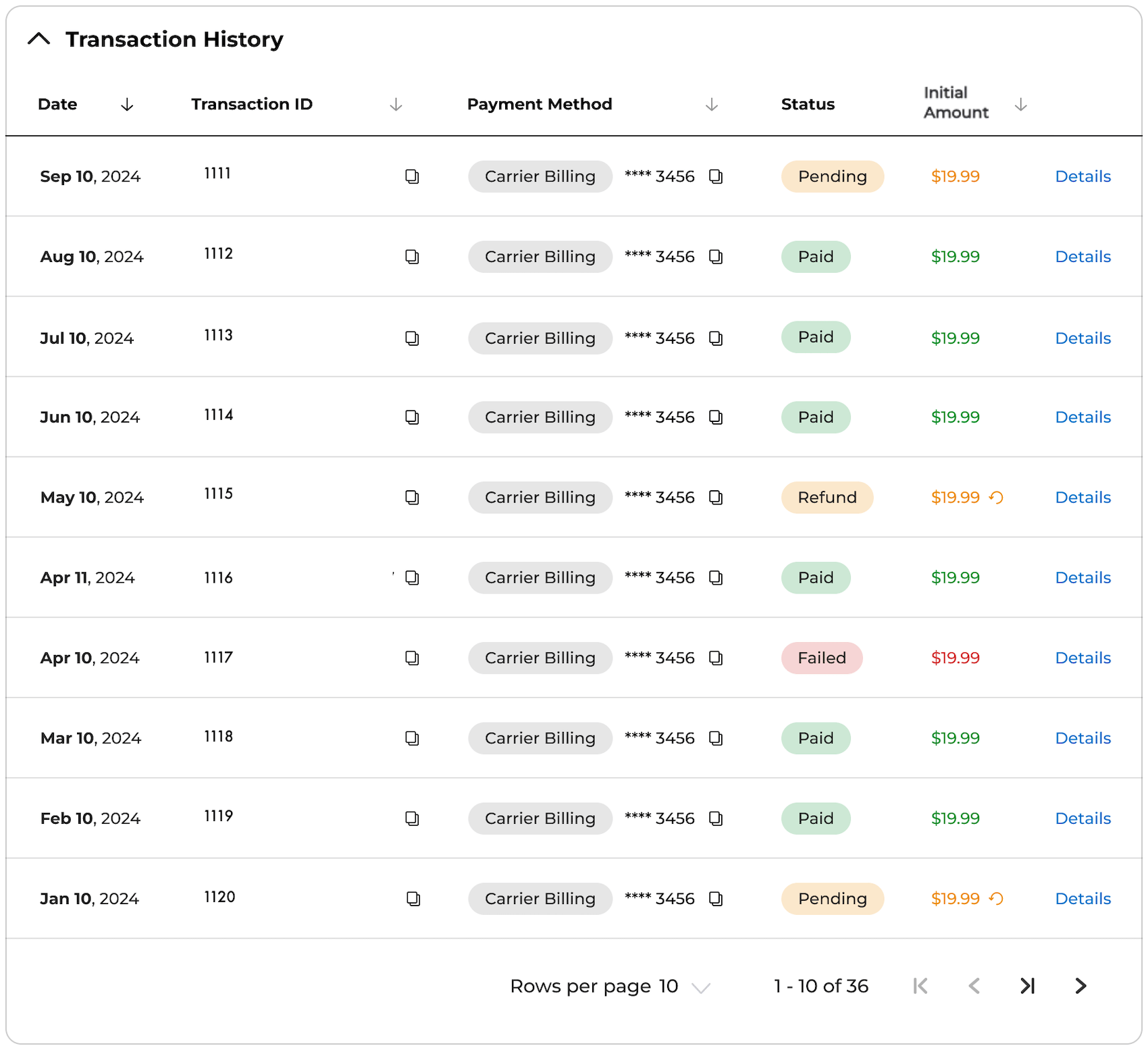The width and height of the screenshot is (1148, 1050).
Task: Open Details for Aug 10, 2024
Action: (1082, 257)
